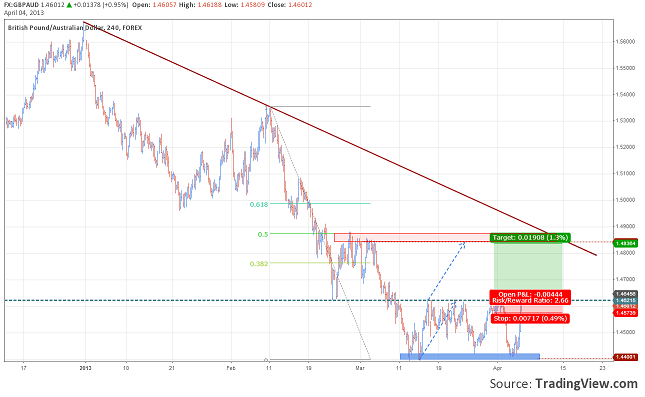Click the 1.45000 price axis label
Screen dimensions: 645x397
tap(626, 332)
